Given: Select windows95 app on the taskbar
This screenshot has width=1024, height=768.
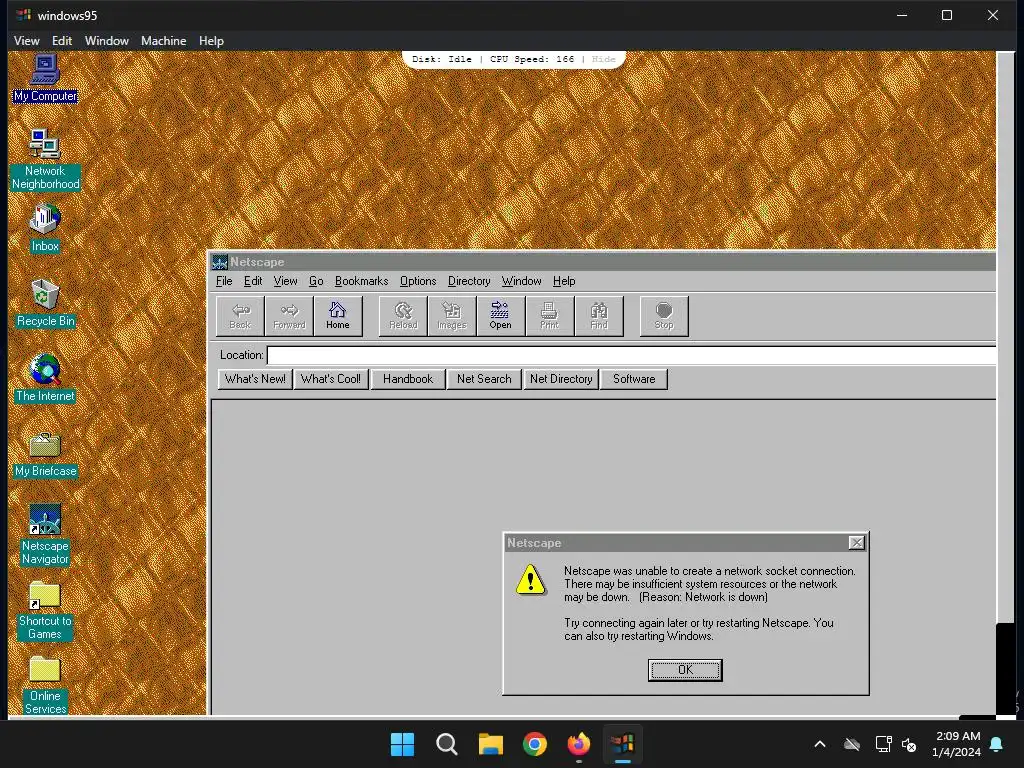Looking at the screenshot, I should point(623,744).
